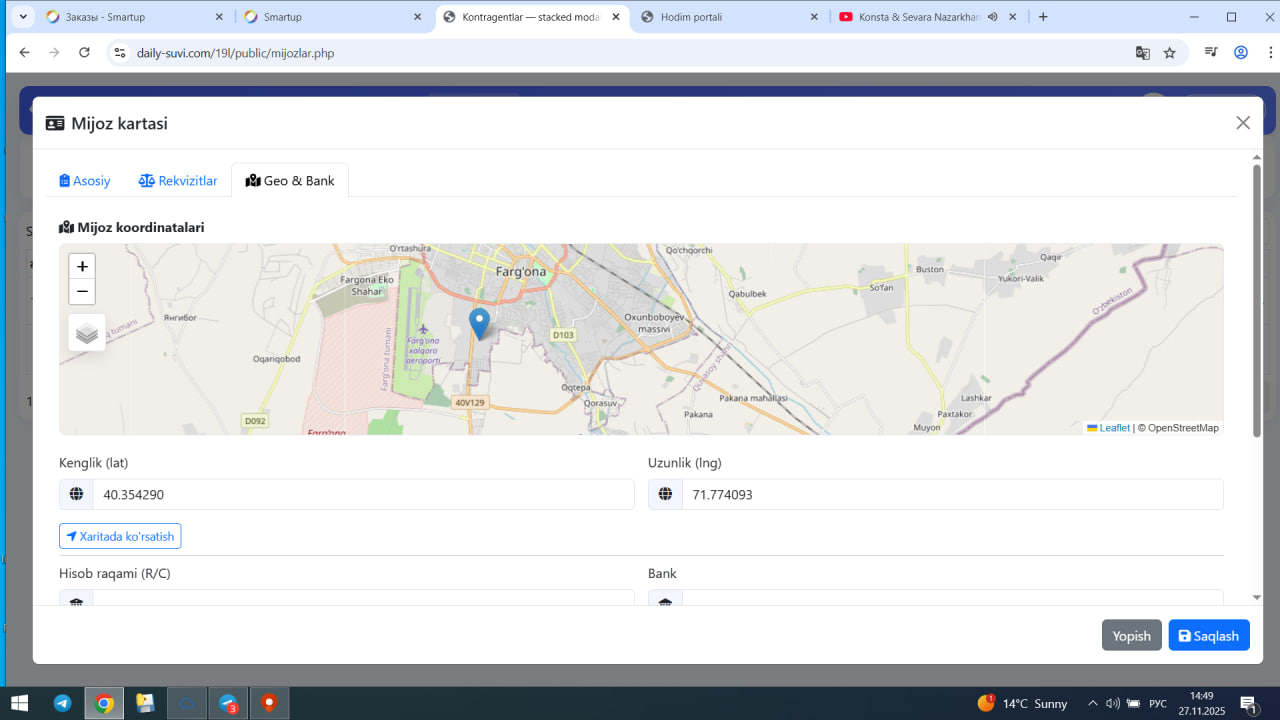Switch to the Rekvizitlar tab
Viewport: 1280px width, 720px height.
click(x=178, y=181)
